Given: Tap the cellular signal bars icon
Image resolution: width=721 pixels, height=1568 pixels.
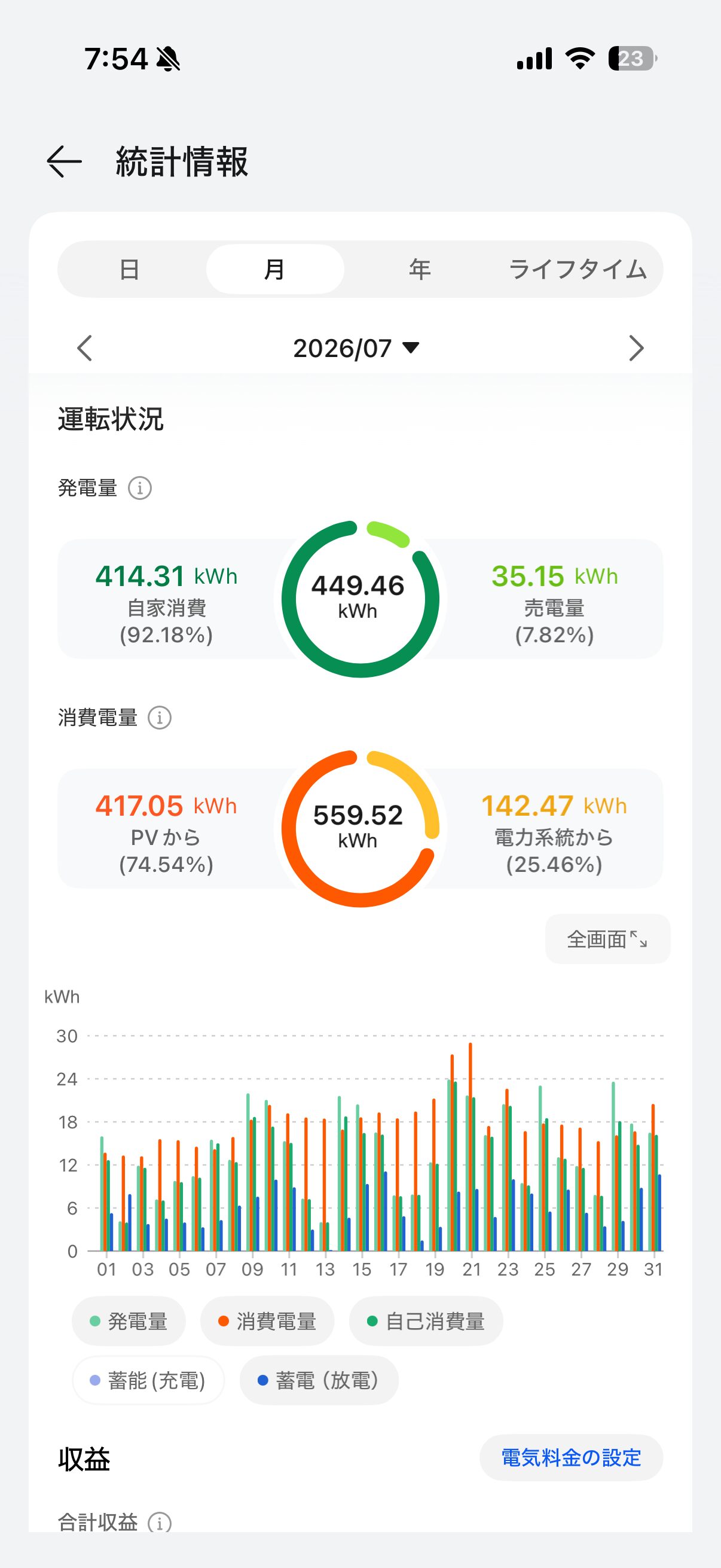Looking at the screenshot, I should pyautogui.click(x=534, y=59).
